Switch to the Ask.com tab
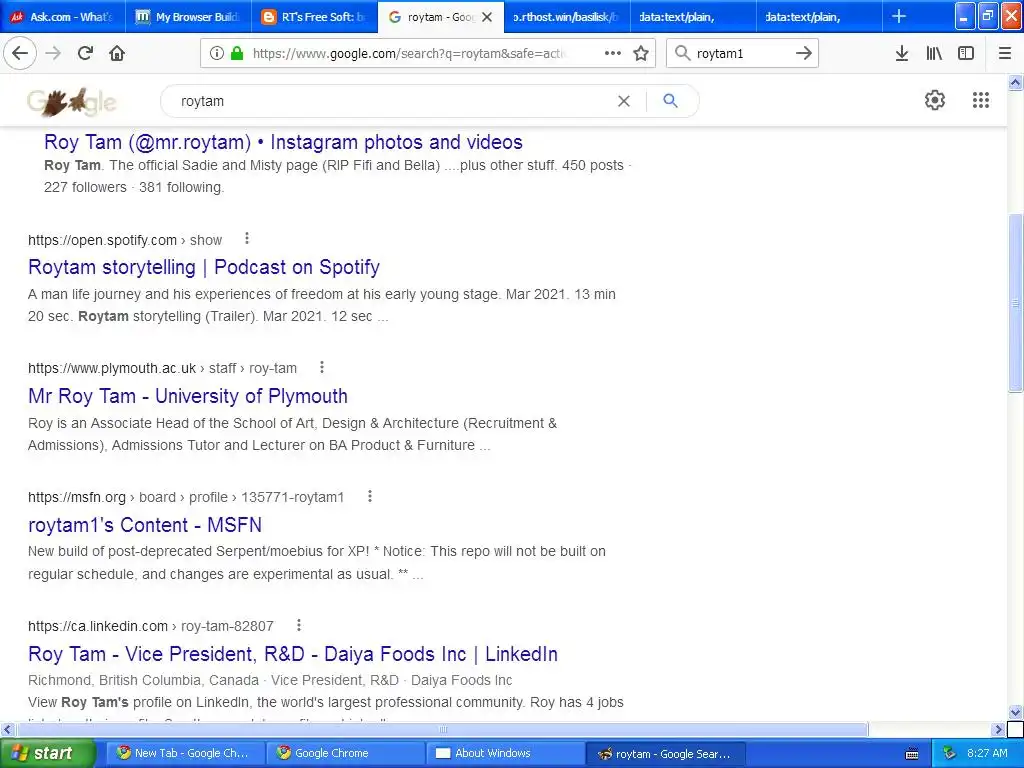The width and height of the screenshot is (1024, 768). (x=63, y=16)
